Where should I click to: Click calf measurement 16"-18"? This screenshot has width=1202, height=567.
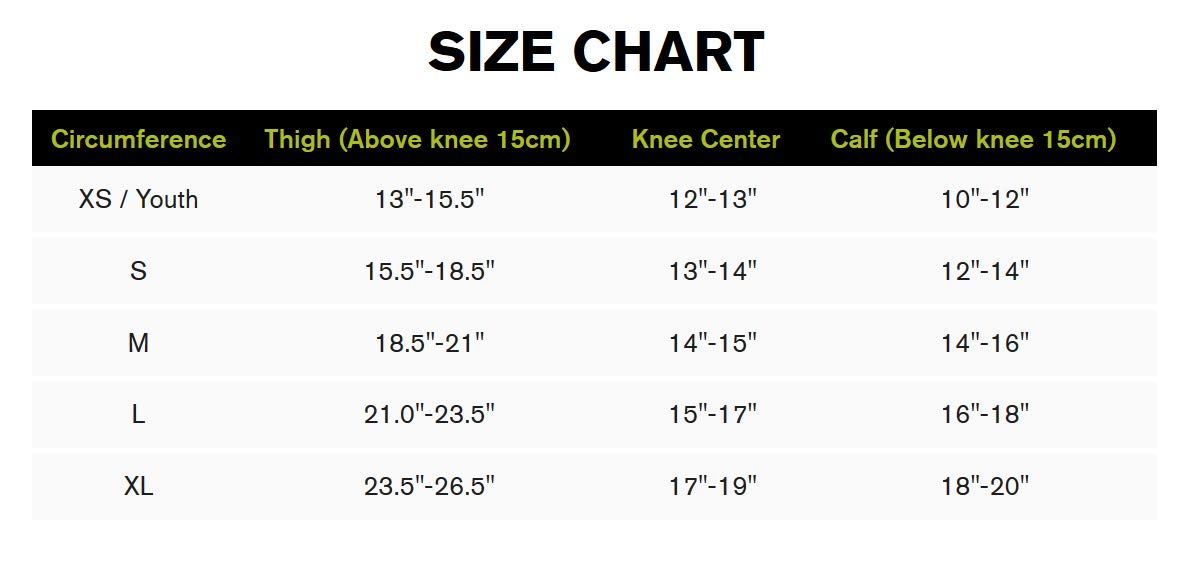pyautogui.click(x=984, y=414)
